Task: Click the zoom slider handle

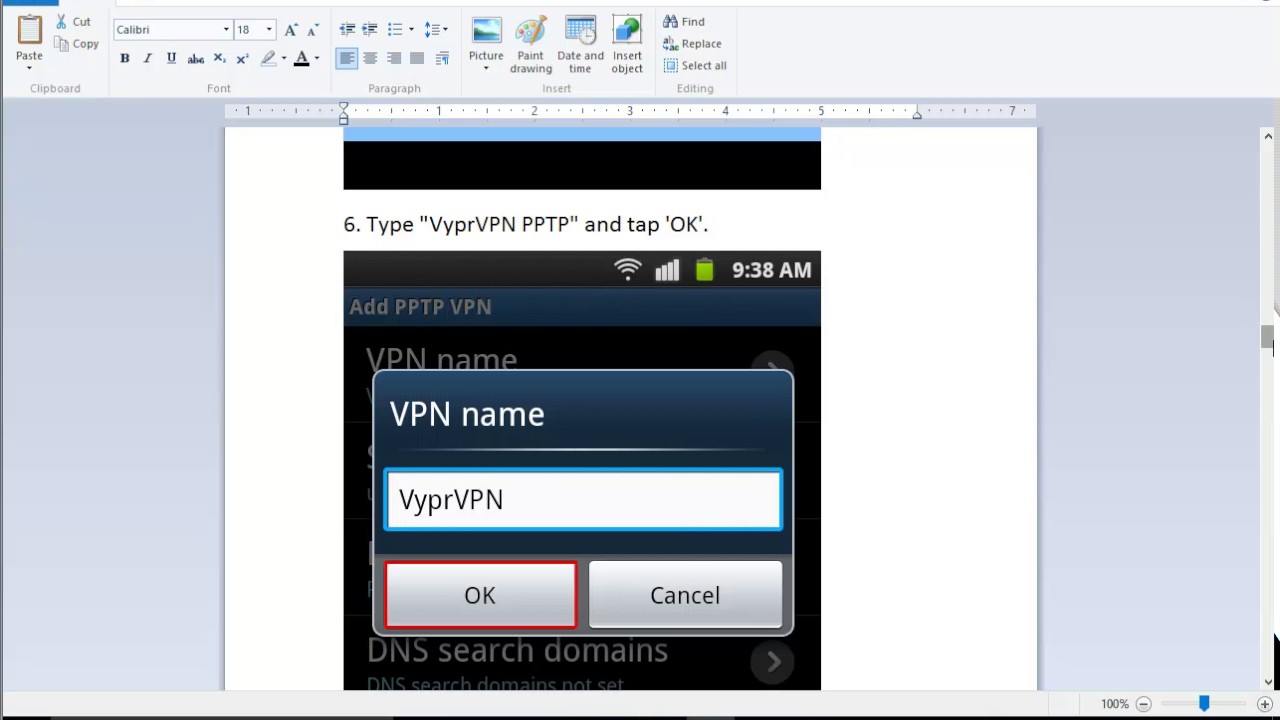Action: 1204,704
